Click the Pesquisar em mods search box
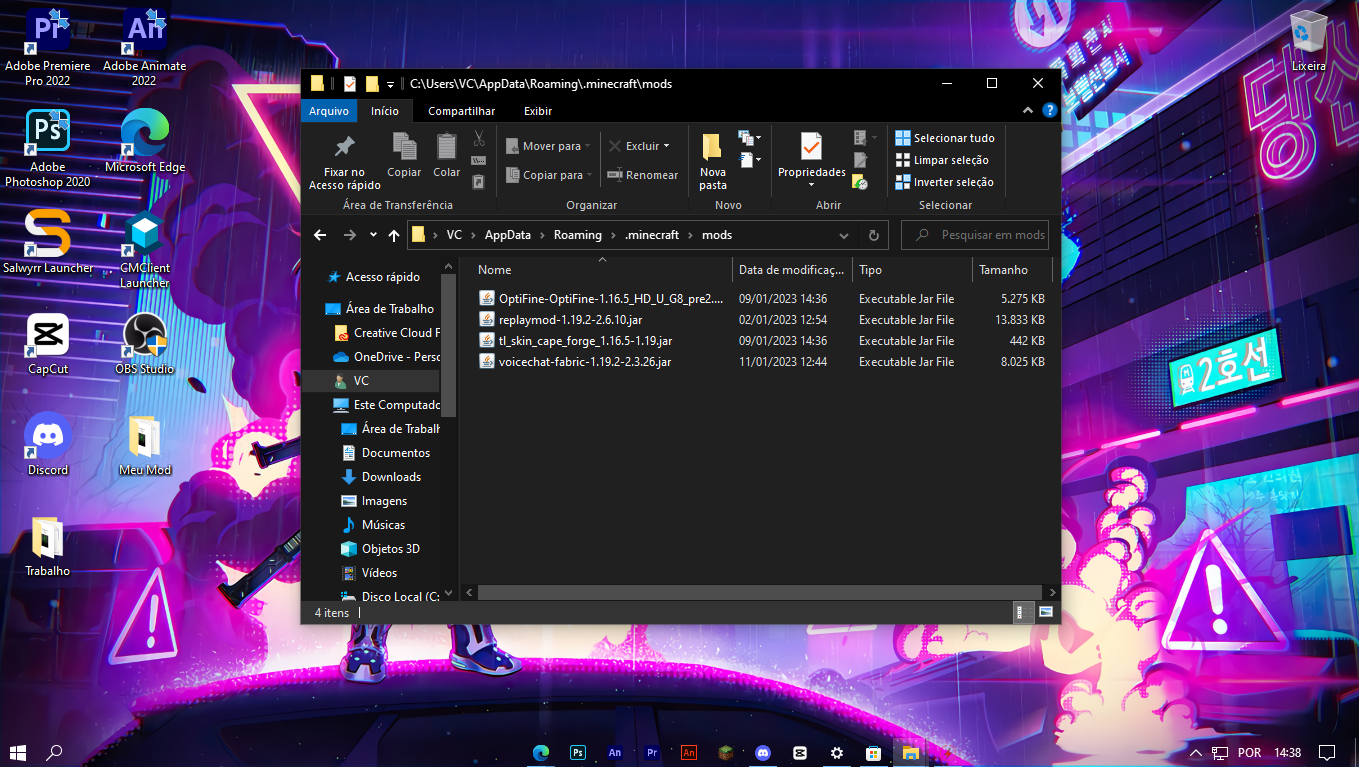 pos(975,235)
